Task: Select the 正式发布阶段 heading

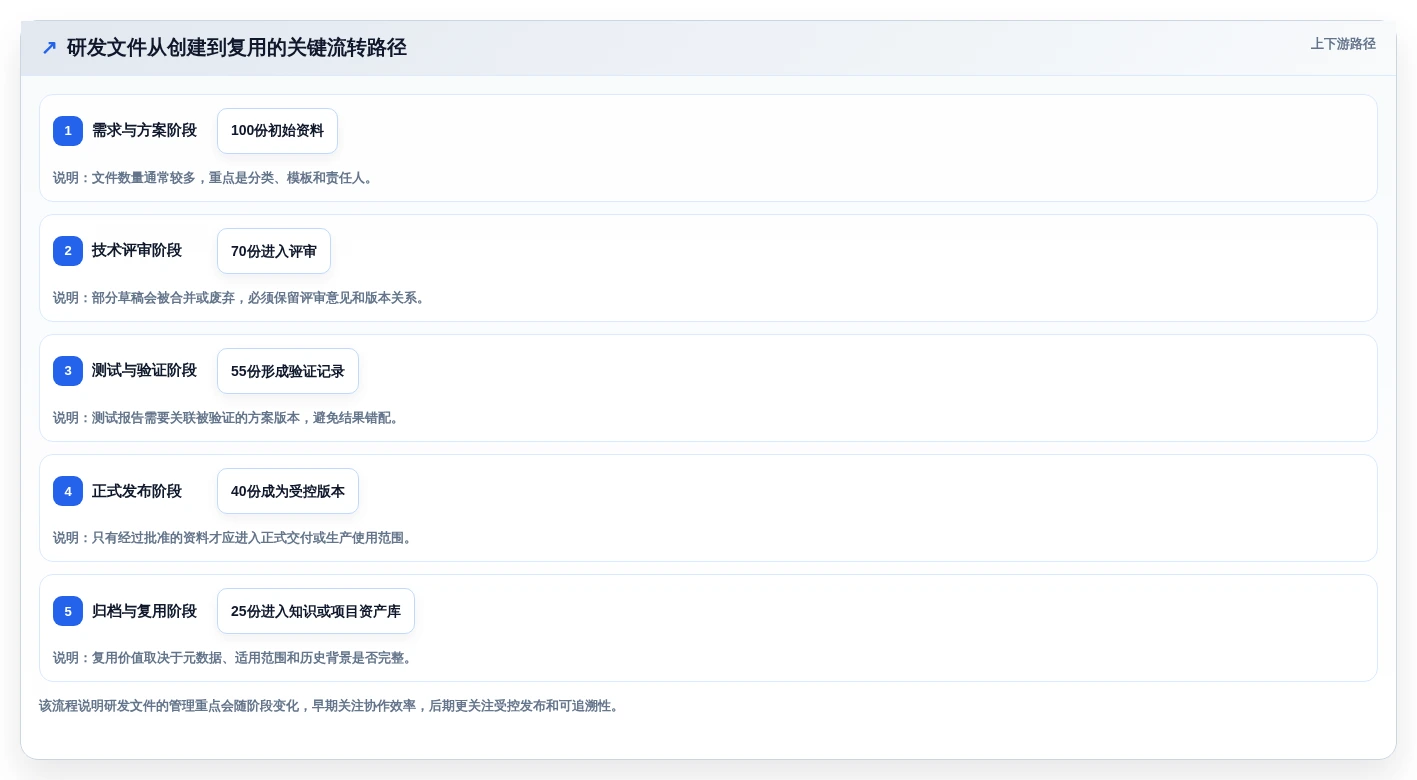Action: (137, 491)
